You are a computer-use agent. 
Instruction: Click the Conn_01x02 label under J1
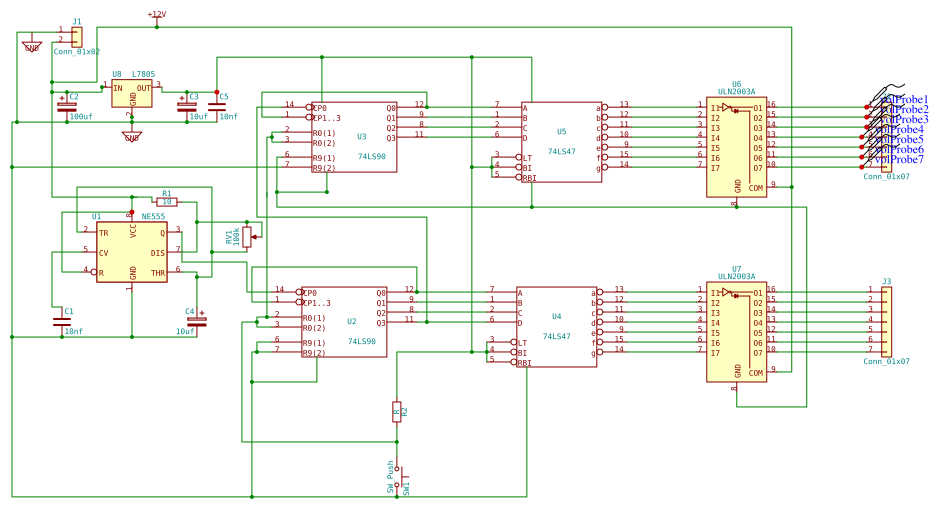tap(77, 52)
